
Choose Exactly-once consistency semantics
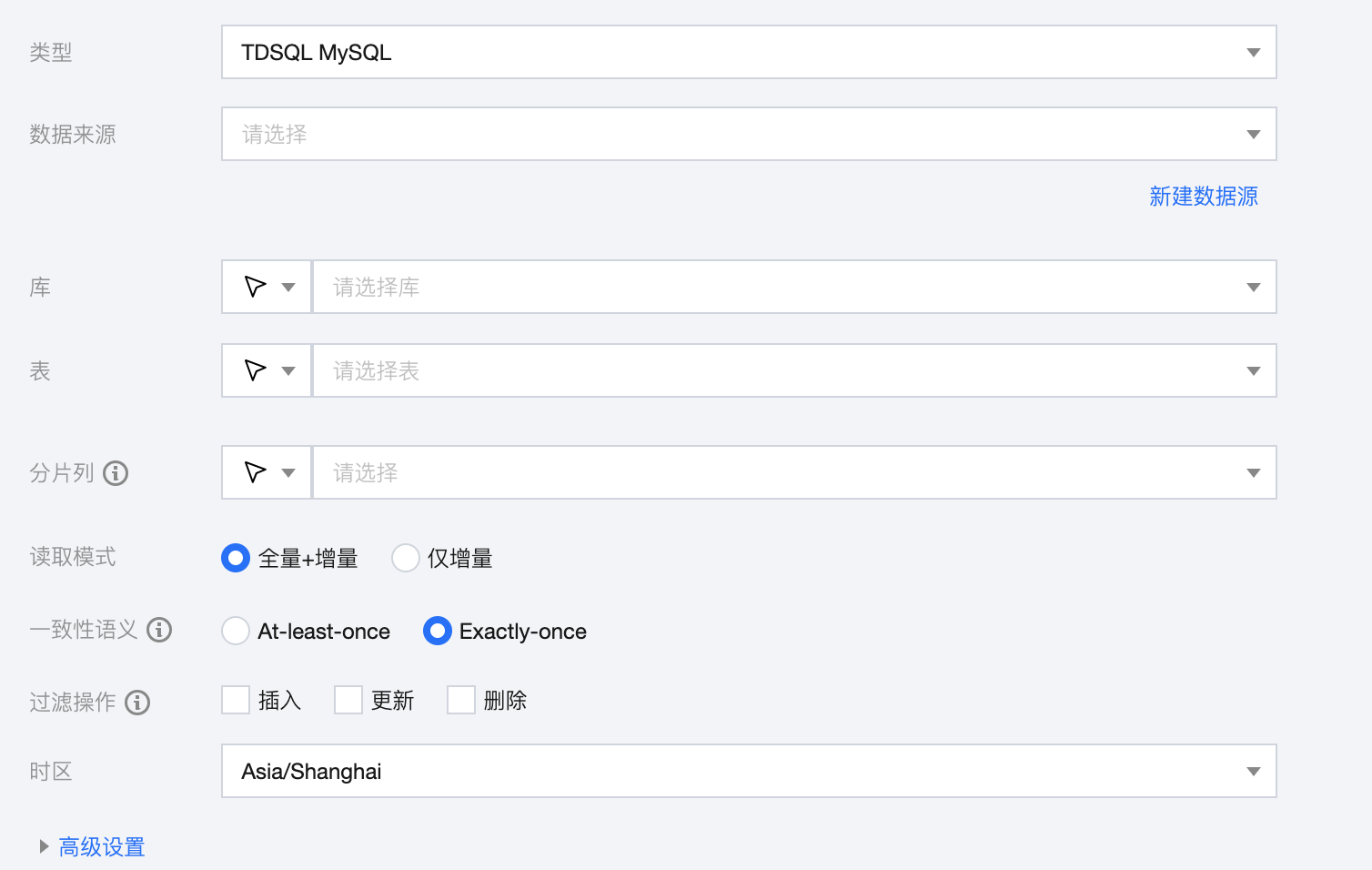[x=438, y=631]
